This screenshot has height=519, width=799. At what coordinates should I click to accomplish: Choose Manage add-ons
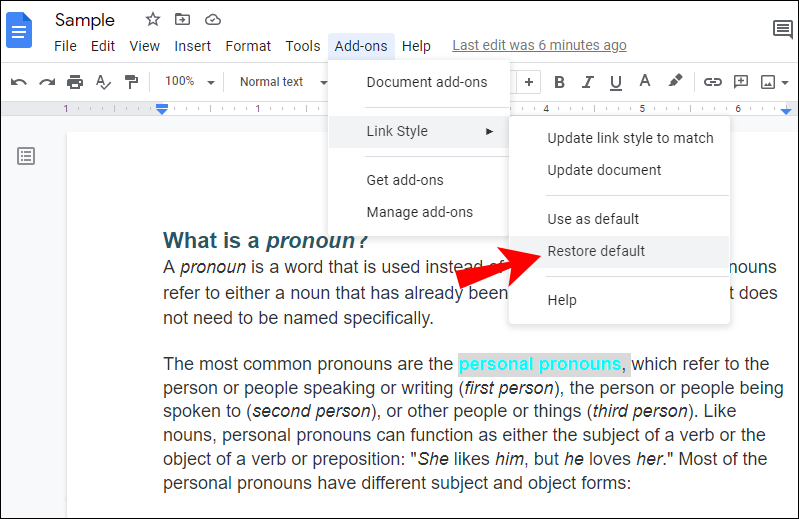[x=419, y=212]
